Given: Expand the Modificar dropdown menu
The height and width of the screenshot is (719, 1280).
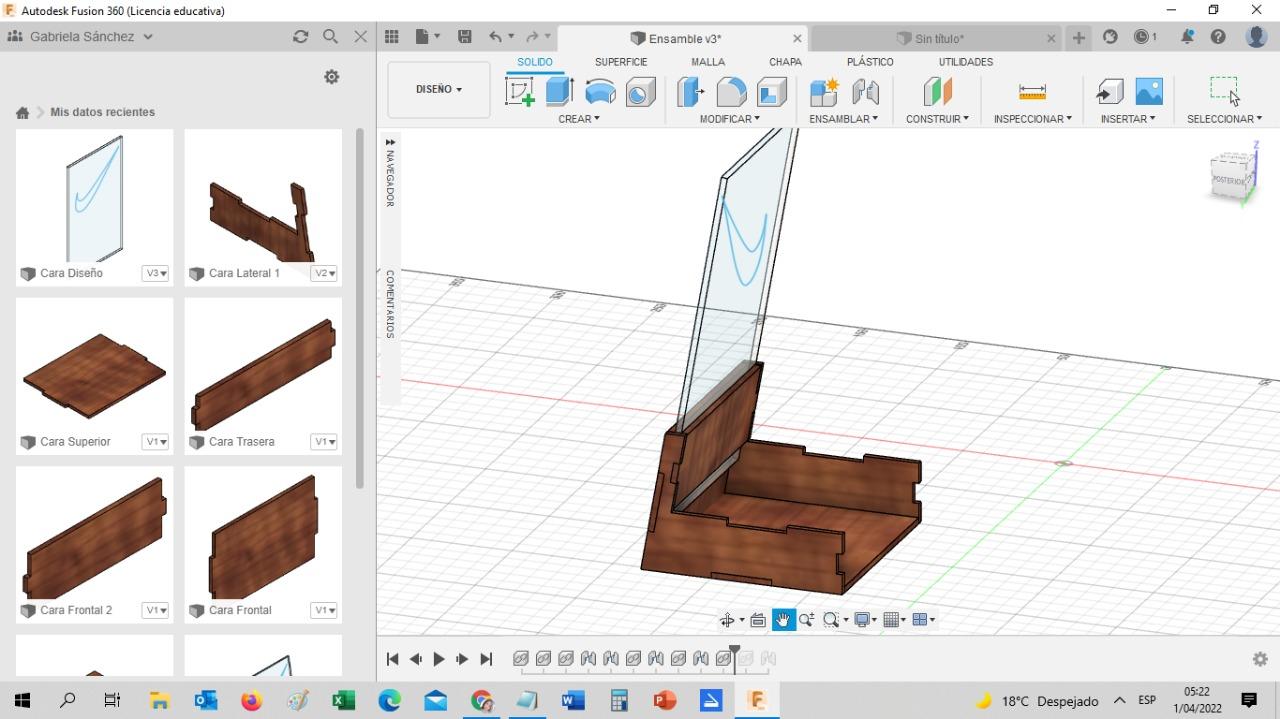Looking at the screenshot, I should (x=729, y=119).
